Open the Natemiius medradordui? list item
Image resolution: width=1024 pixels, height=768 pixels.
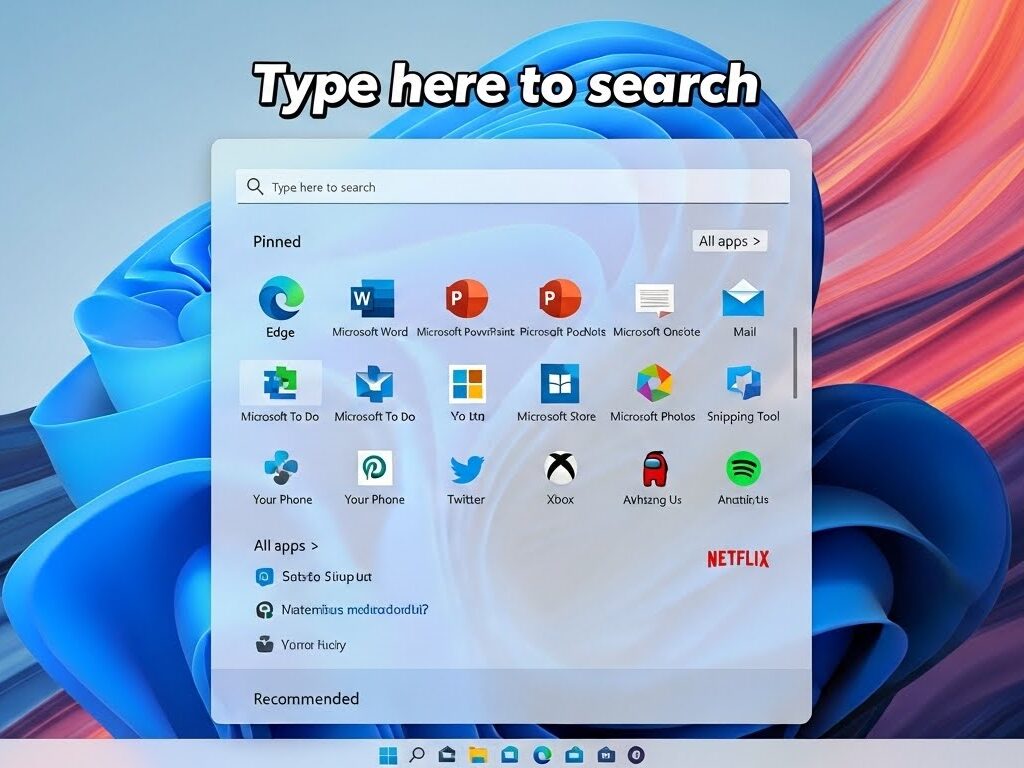342,610
